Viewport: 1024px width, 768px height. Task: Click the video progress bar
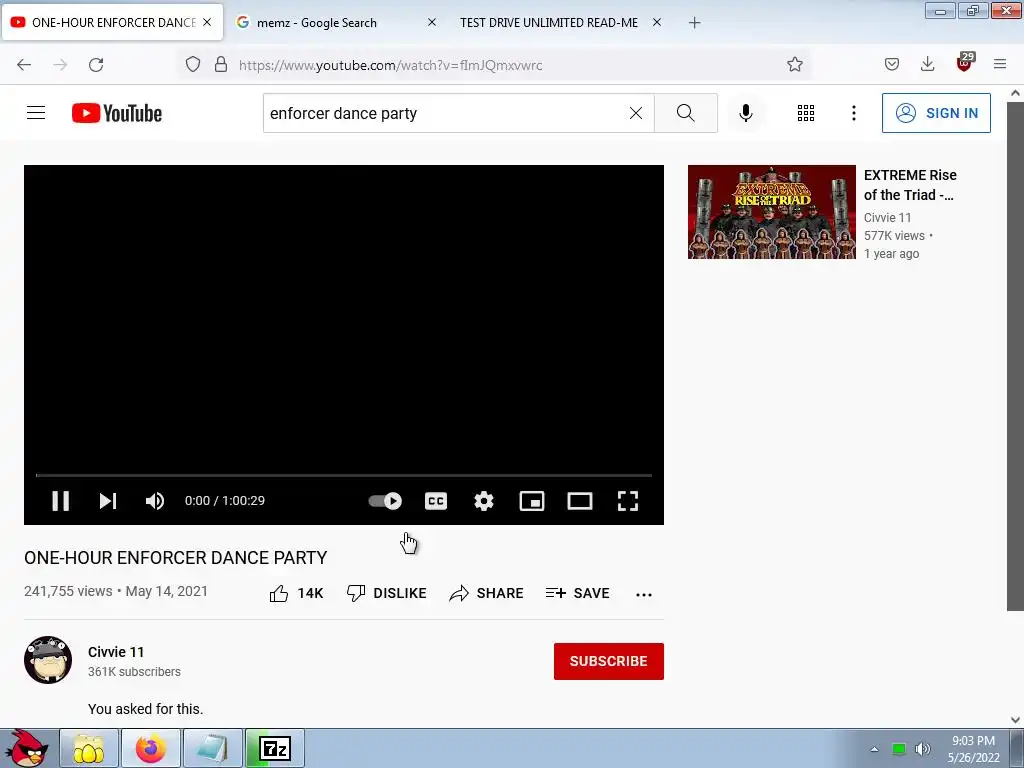344,475
